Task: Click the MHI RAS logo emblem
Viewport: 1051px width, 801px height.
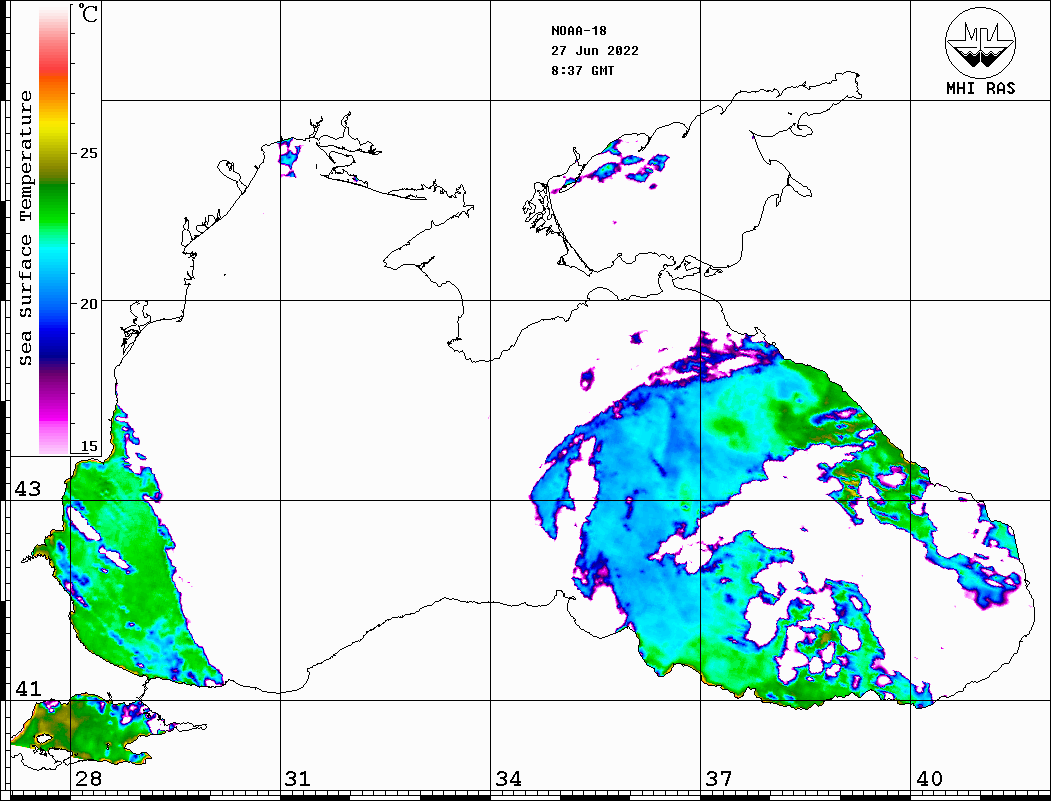Action: tap(980, 42)
